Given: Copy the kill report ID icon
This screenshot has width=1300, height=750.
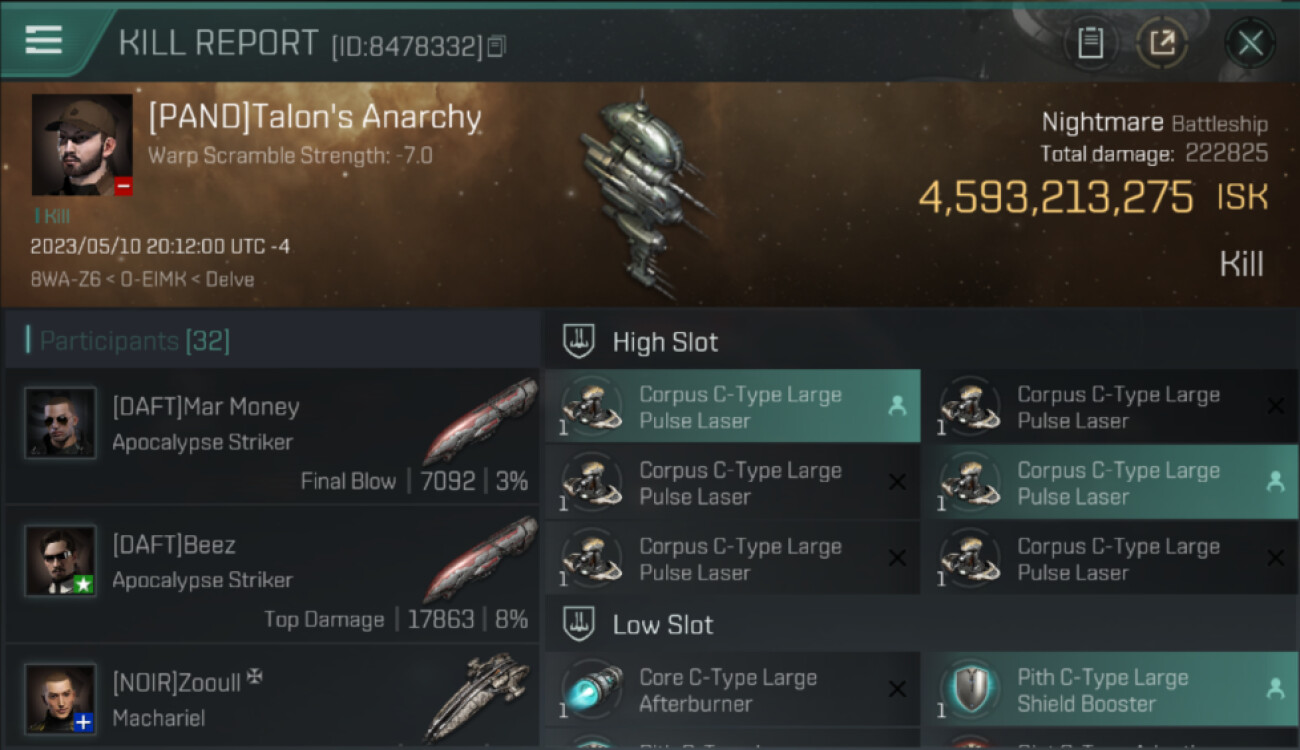Looking at the screenshot, I should click(x=496, y=45).
